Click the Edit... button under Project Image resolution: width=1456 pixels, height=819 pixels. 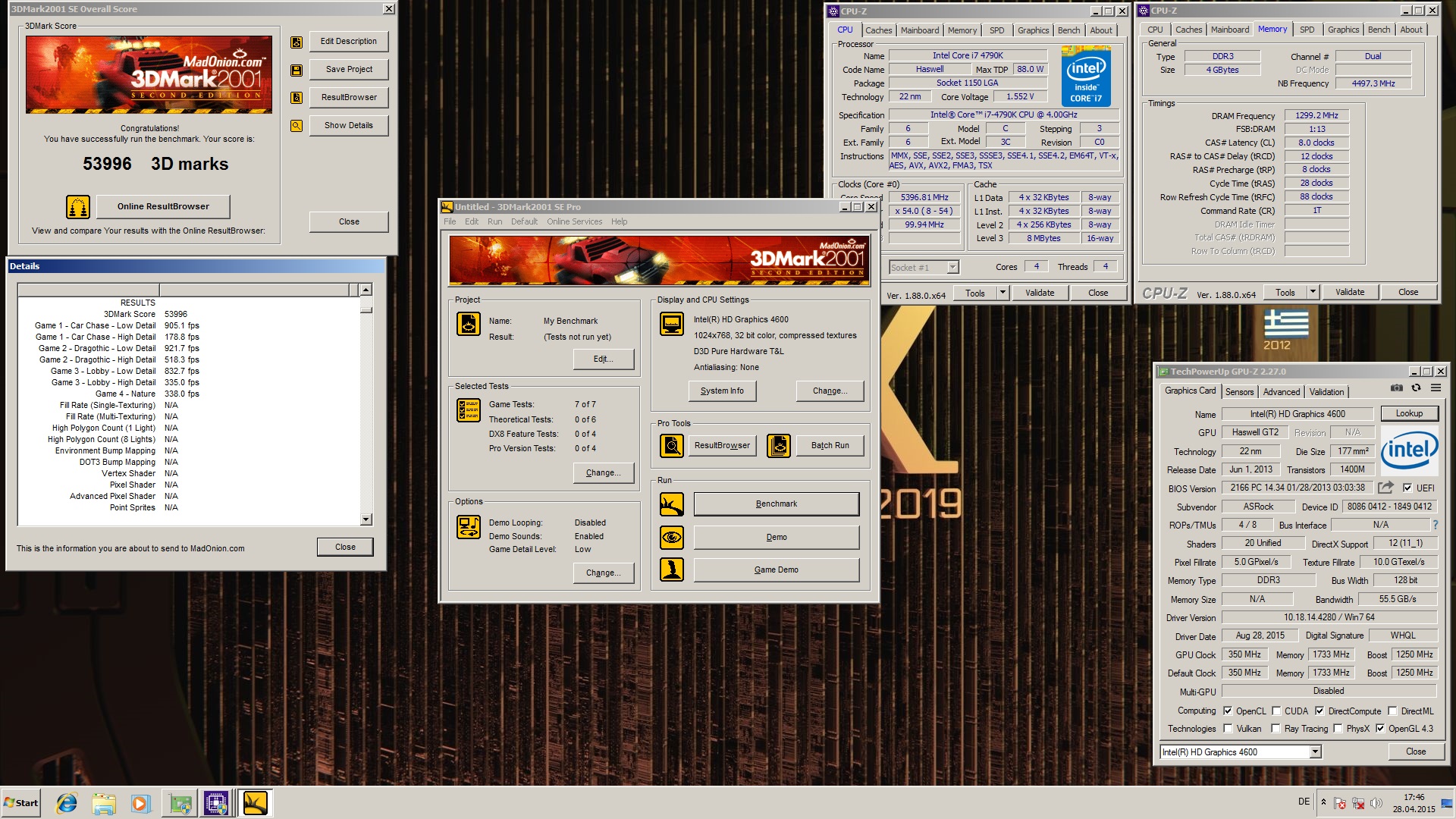click(604, 359)
